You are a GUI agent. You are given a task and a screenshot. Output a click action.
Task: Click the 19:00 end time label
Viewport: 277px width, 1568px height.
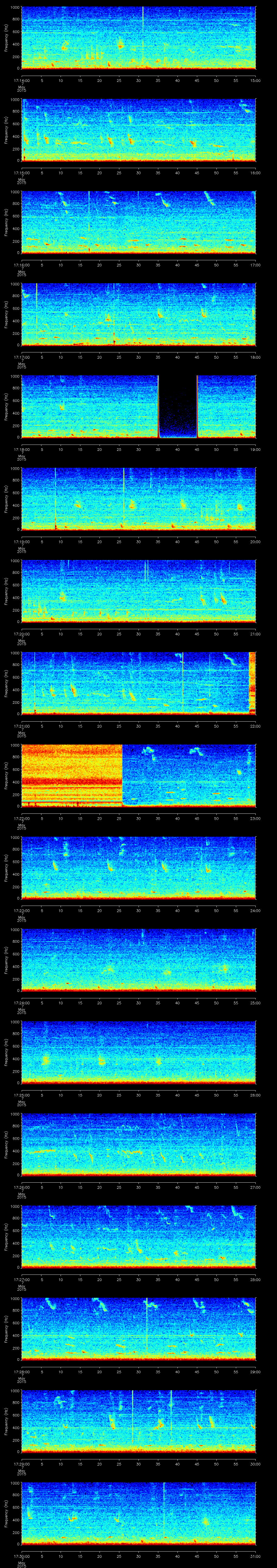pyautogui.click(x=256, y=449)
